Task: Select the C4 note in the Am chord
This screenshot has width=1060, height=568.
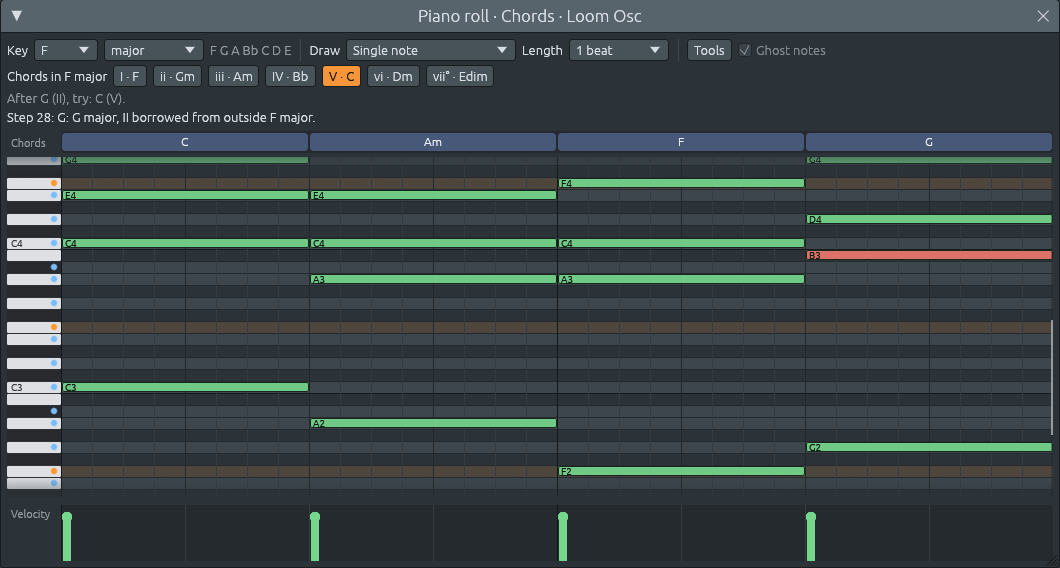Action: [433, 243]
